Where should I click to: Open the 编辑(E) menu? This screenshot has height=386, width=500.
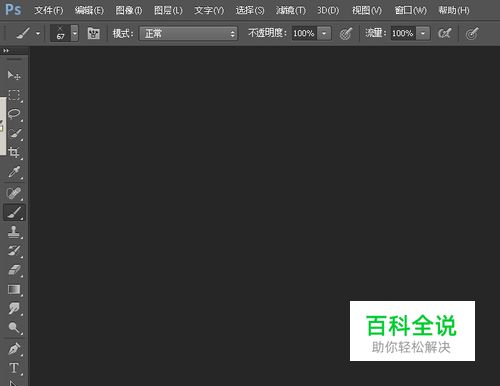[x=89, y=10]
